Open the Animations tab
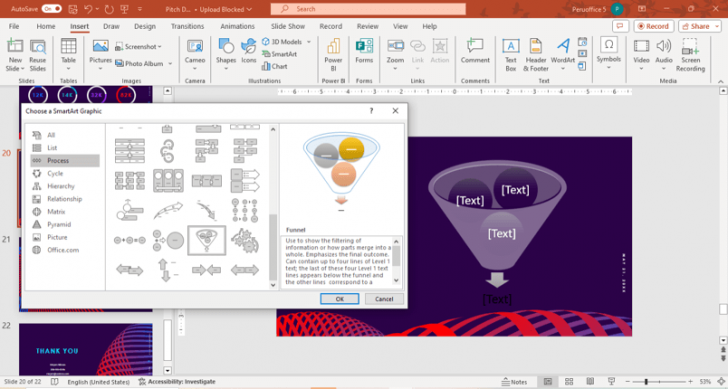The width and height of the screenshot is (728, 389). point(237,26)
